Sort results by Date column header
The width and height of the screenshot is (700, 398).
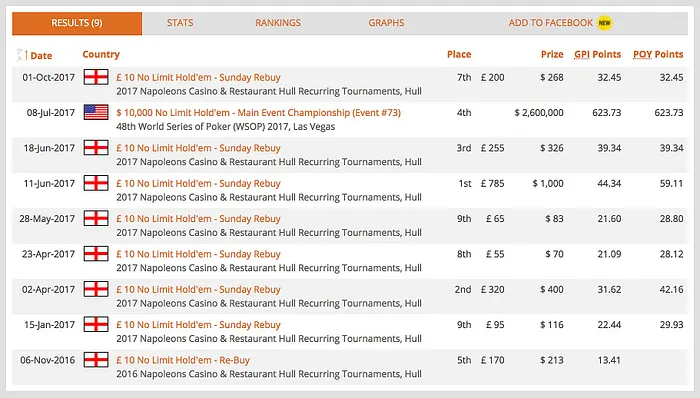click(41, 56)
